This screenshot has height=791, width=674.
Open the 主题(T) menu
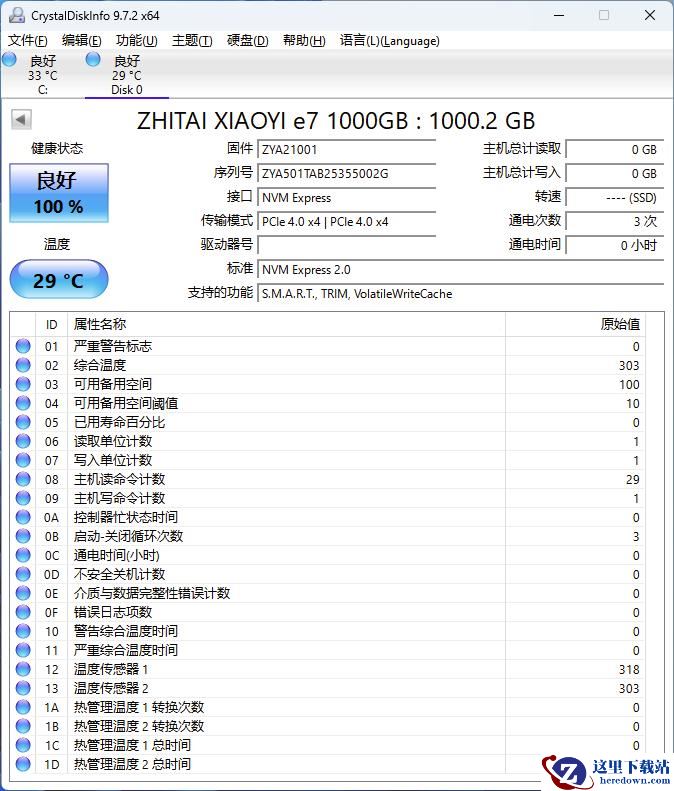(192, 40)
